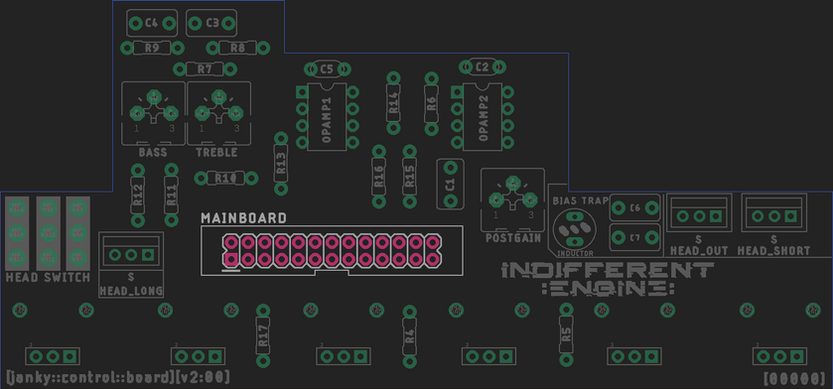Image resolution: width=833 pixels, height=389 pixels.
Task: Pick the R17 resistor footprint
Action: click(x=263, y=336)
